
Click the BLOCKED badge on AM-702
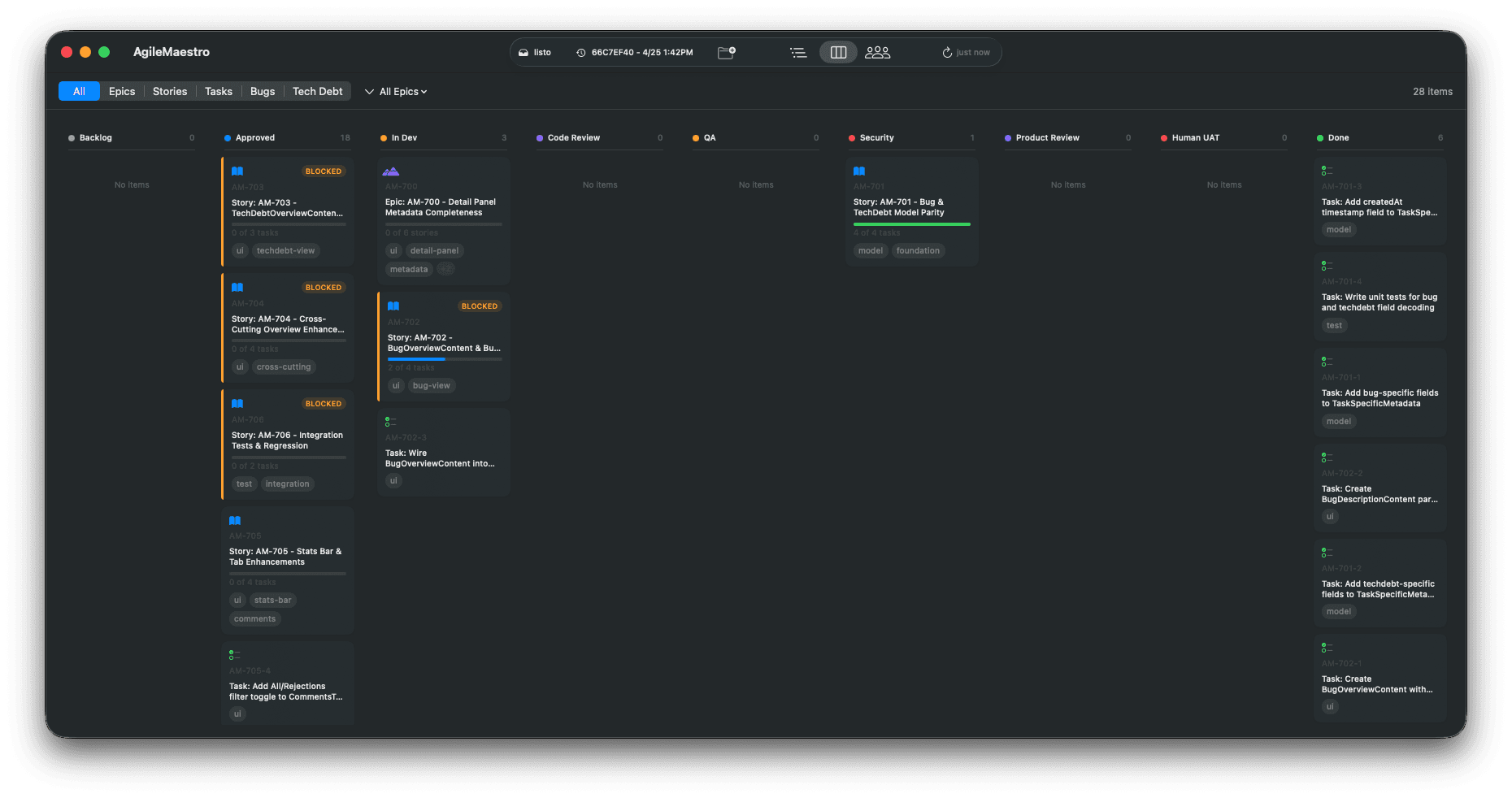pos(480,306)
